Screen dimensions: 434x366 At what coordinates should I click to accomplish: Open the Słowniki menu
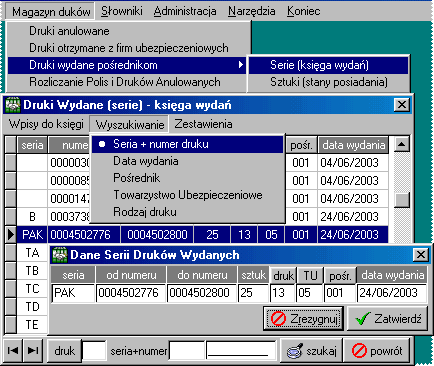tap(122, 11)
